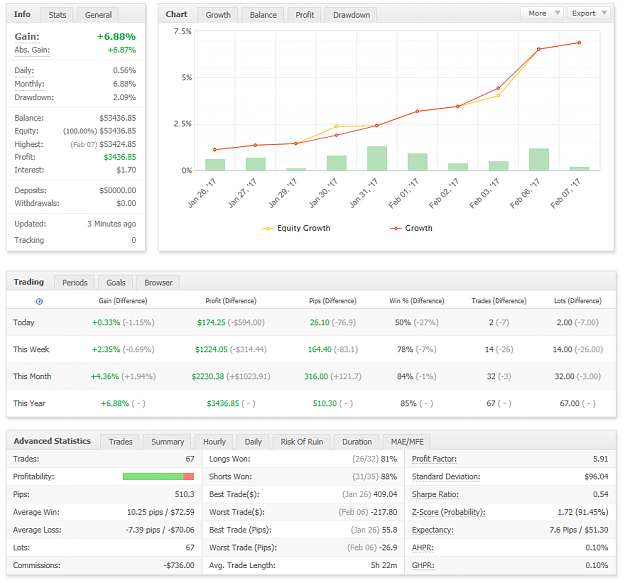The image size is (625, 583).
Task: Click the Feb 06 green profit bar
Action: 539,159
